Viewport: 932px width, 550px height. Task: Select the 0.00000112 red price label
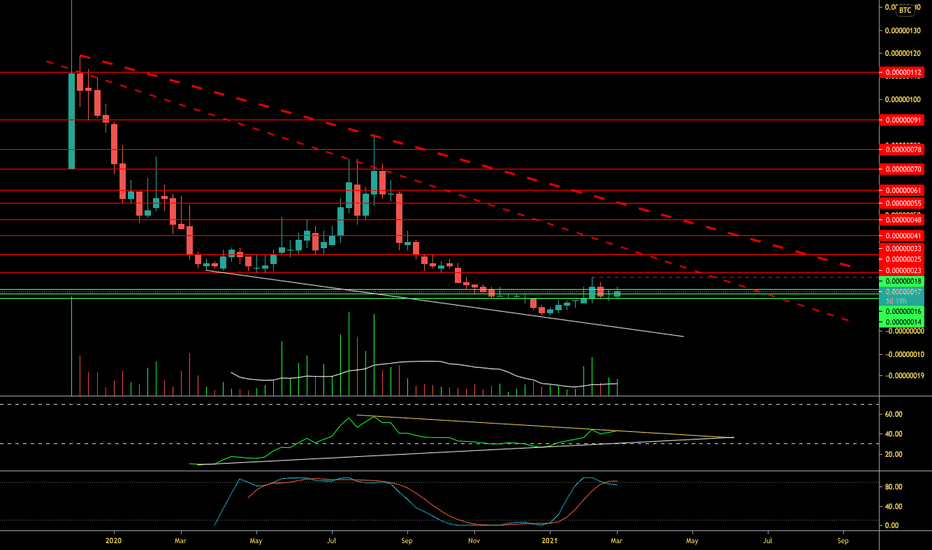click(901, 73)
